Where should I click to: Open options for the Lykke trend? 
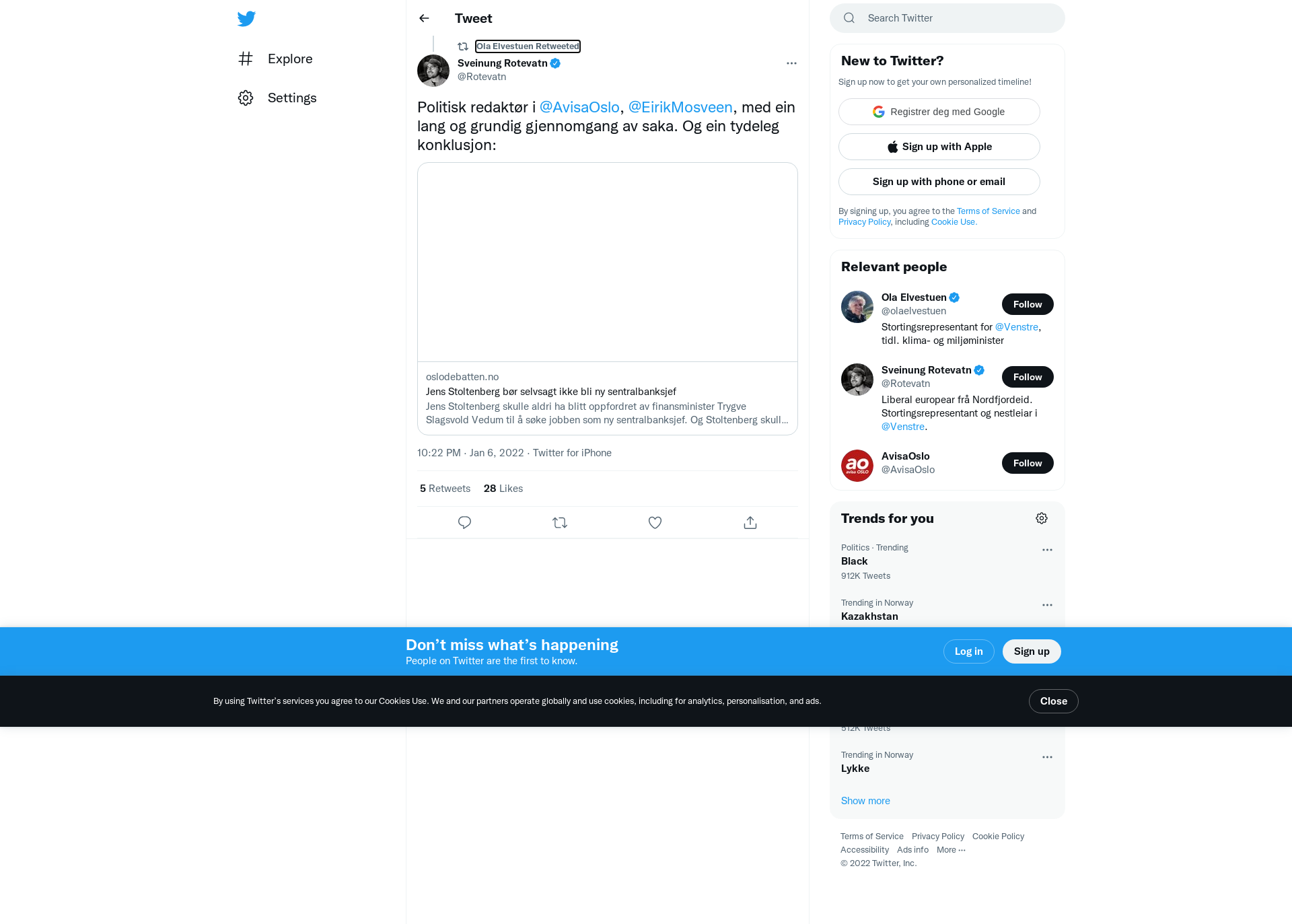(1047, 757)
